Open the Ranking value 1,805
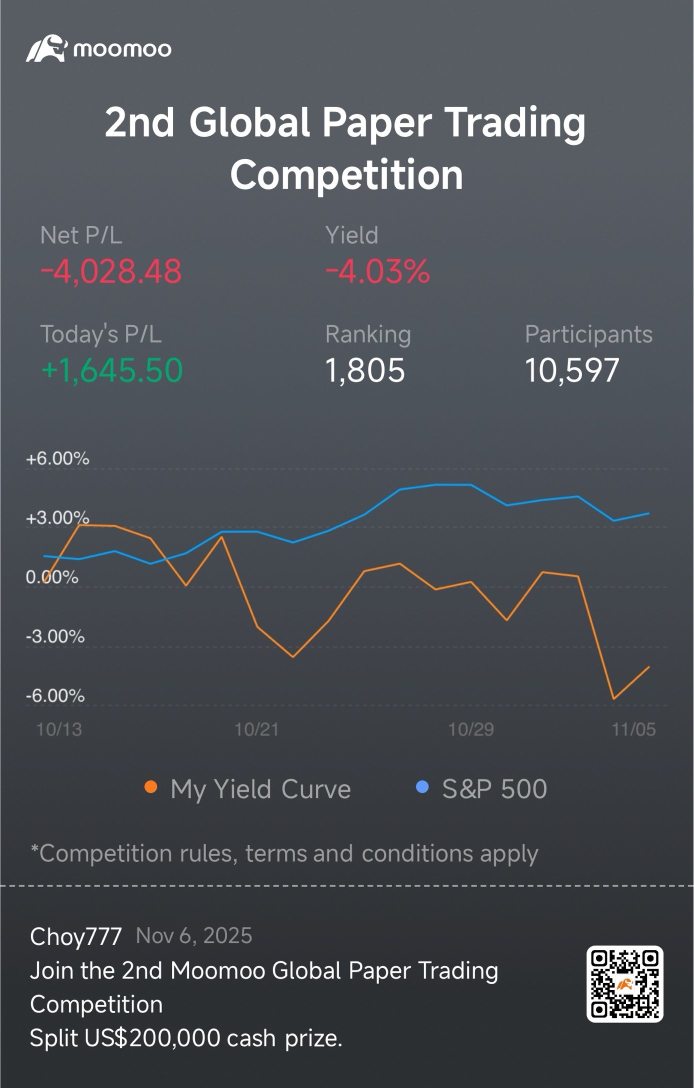Screen dimensions: 694x1088 (365, 371)
